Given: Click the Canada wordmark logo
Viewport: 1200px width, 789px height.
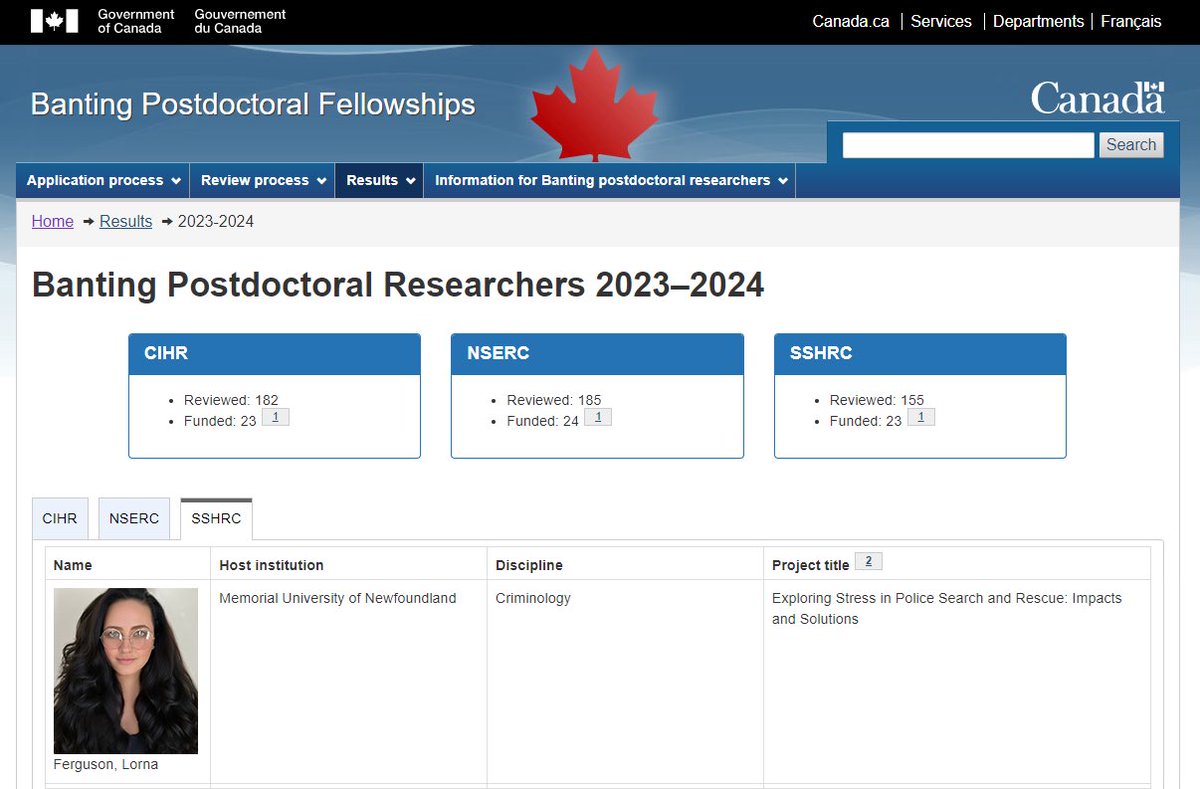Looking at the screenshot, I should point(1097,98).
